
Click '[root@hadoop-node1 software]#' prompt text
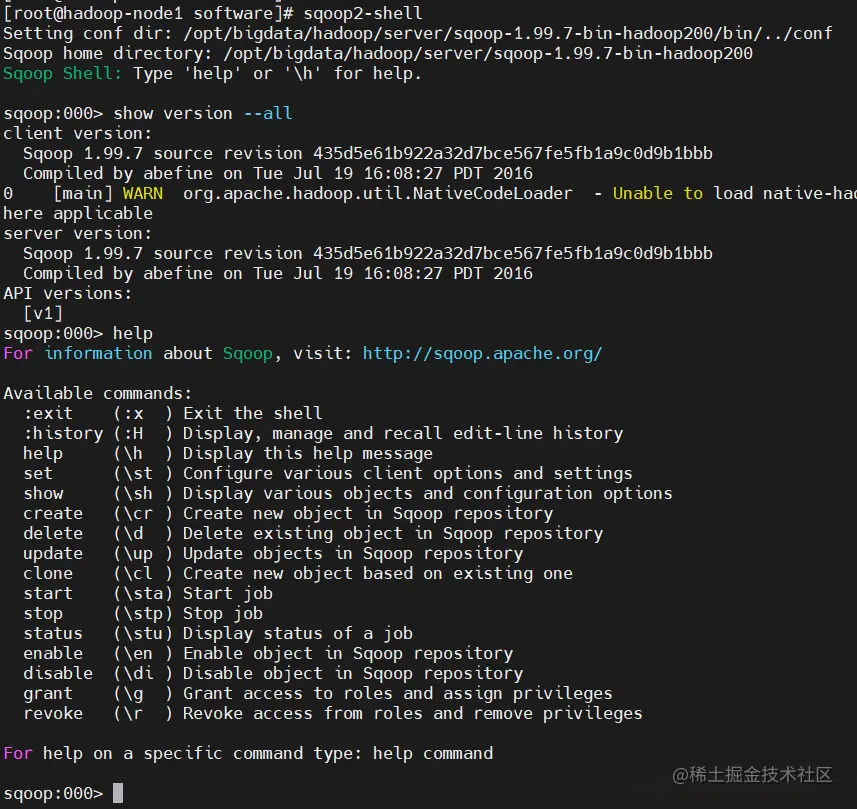tap(148, 13)
